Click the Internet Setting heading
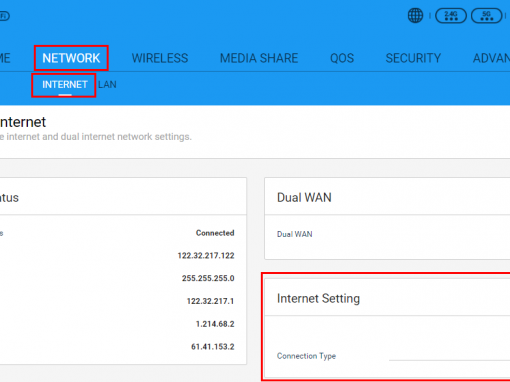Screen dimensions: 510x382 tap(318, 298)
